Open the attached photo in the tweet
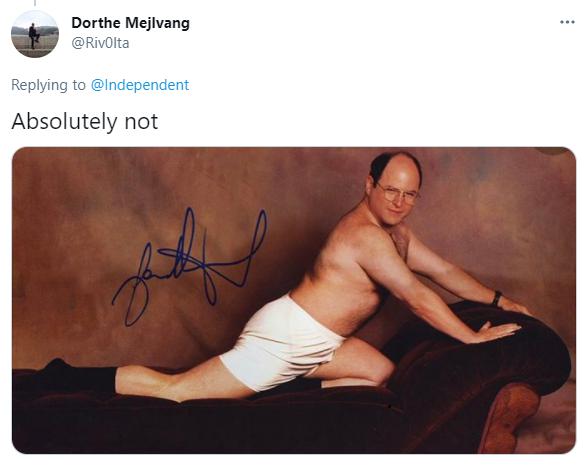Image resolution: width=587 pixels, height=471 pixels. point(294,300)
